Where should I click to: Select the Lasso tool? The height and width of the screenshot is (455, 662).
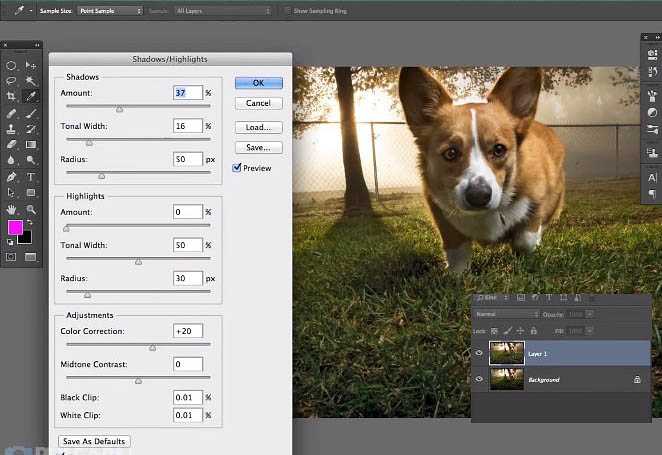[11, 81]
